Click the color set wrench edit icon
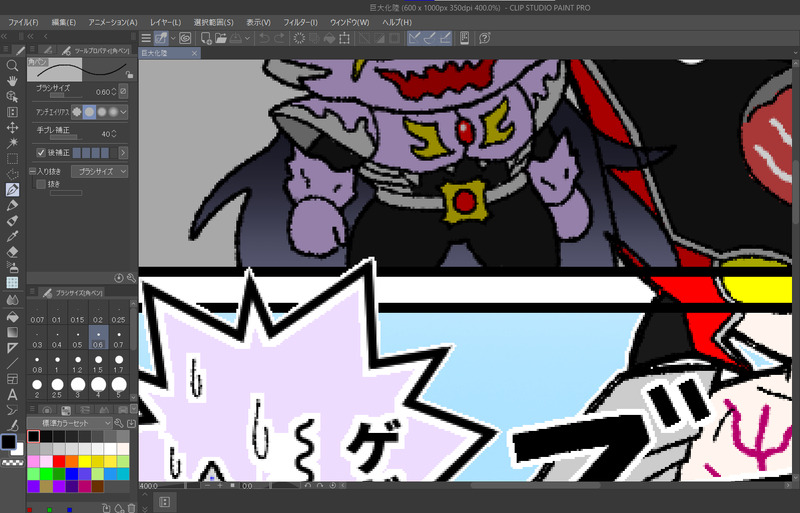Screen dimensions: 800x513 [118, 423]
